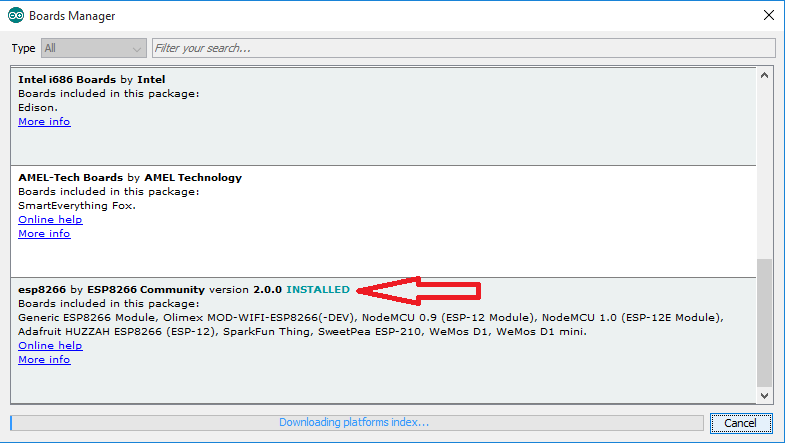Focus the 'Filter your search' field
Screen dimensions: 785x443
[x=463, y=48]
